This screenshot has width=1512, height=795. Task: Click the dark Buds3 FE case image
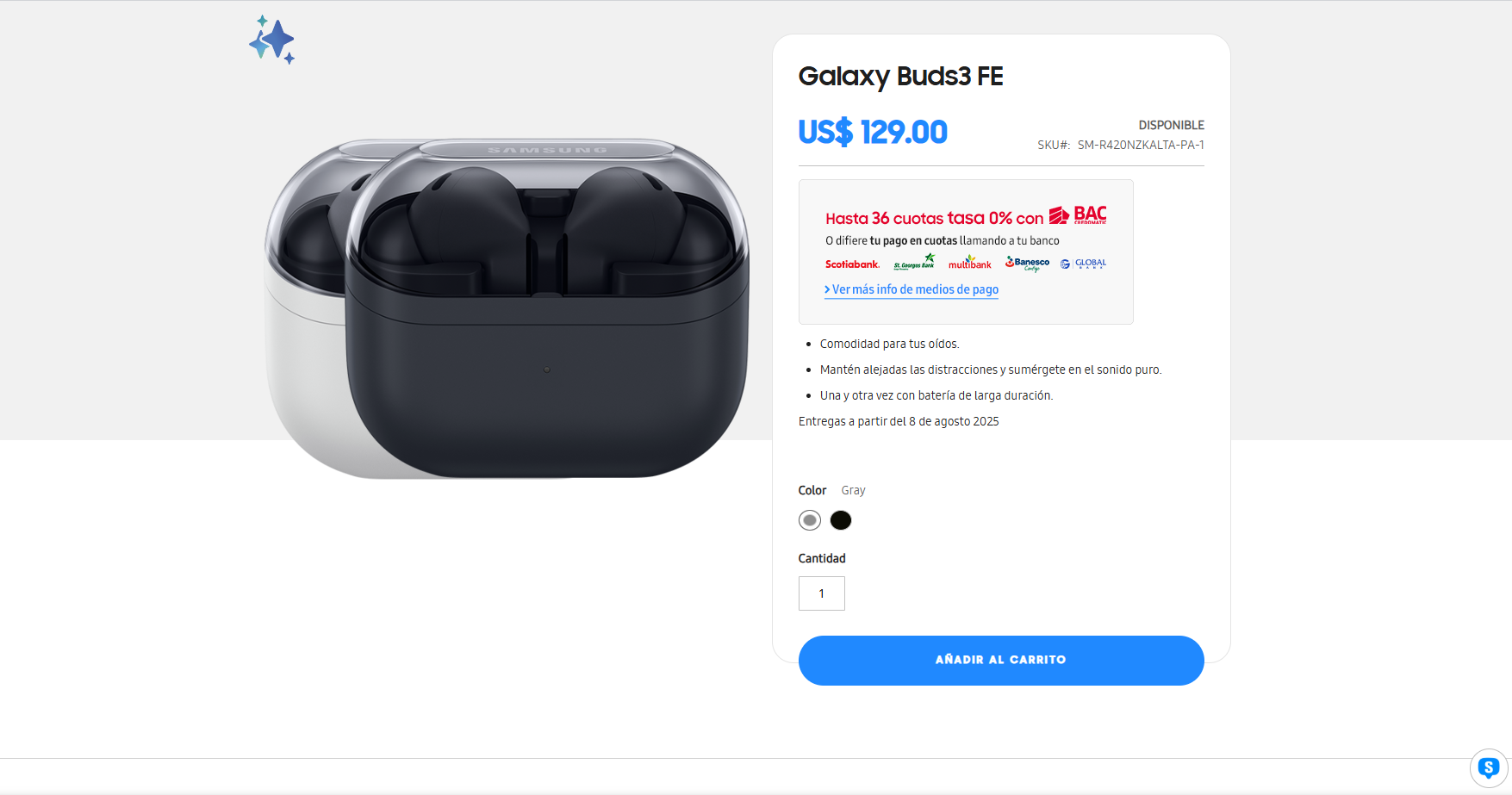tap(547, 345)
